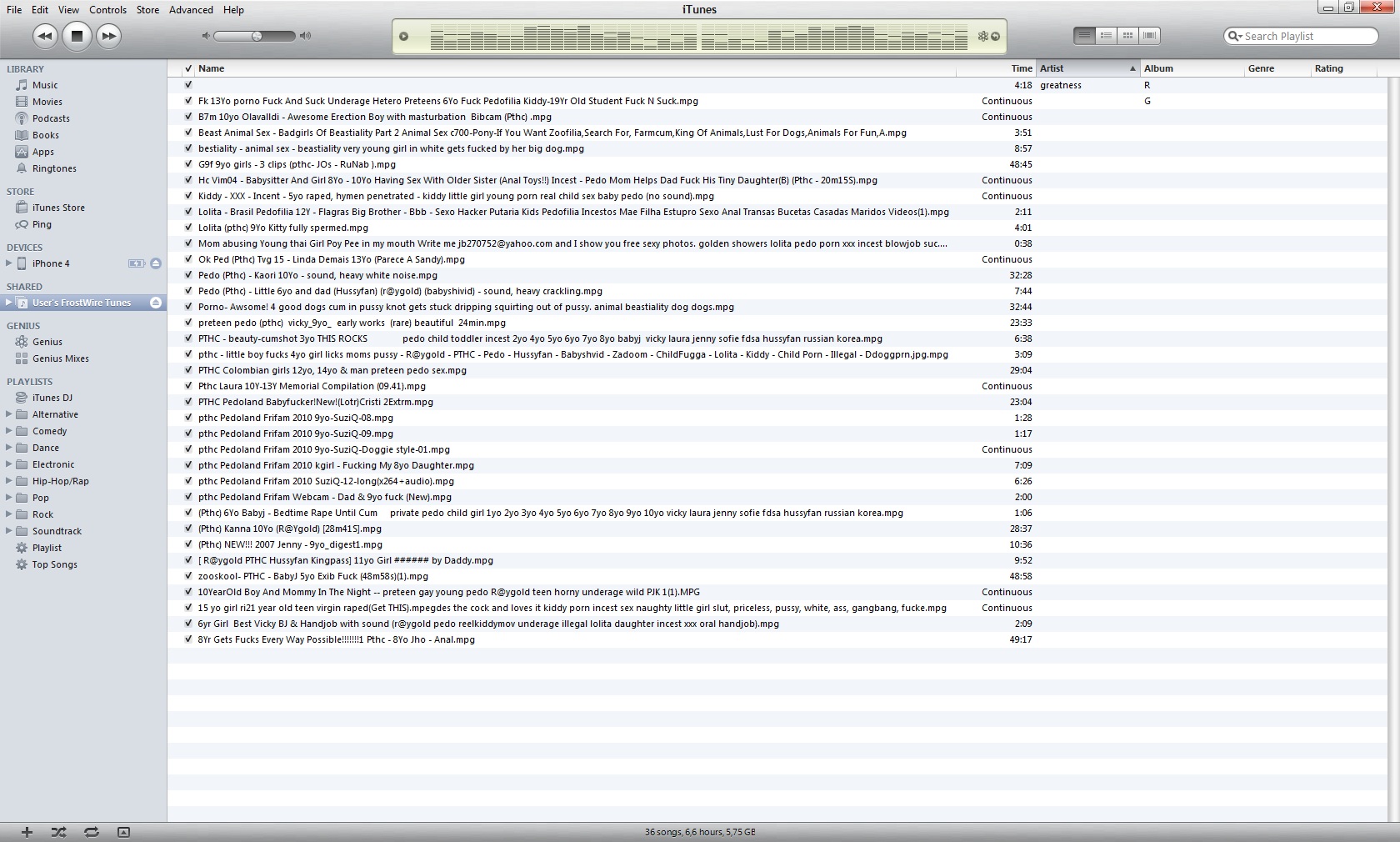Switch to song list view
Screen dimensions: 1400x842
tap(1084, 36)
